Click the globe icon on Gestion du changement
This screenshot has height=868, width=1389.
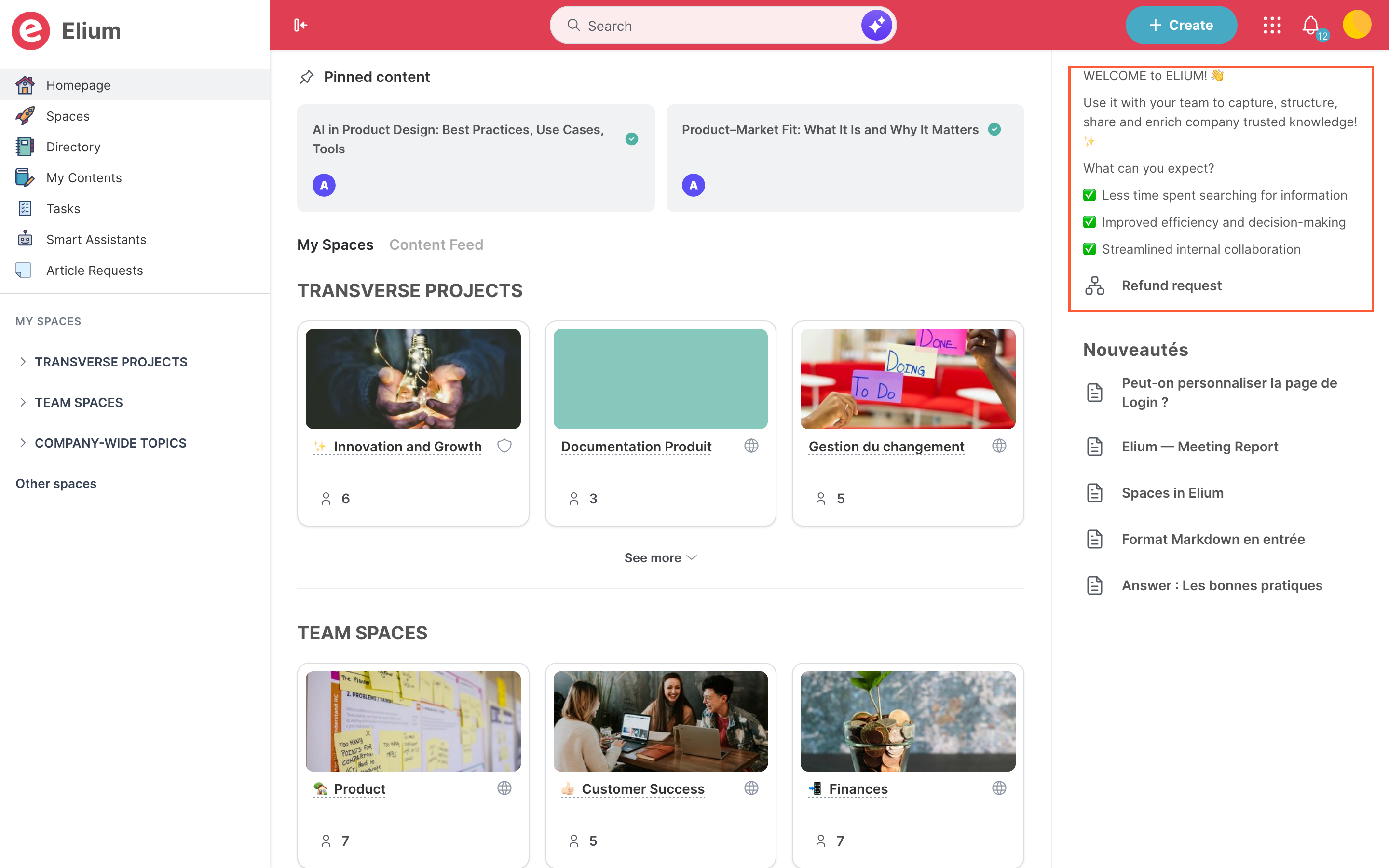coord(999,446)
